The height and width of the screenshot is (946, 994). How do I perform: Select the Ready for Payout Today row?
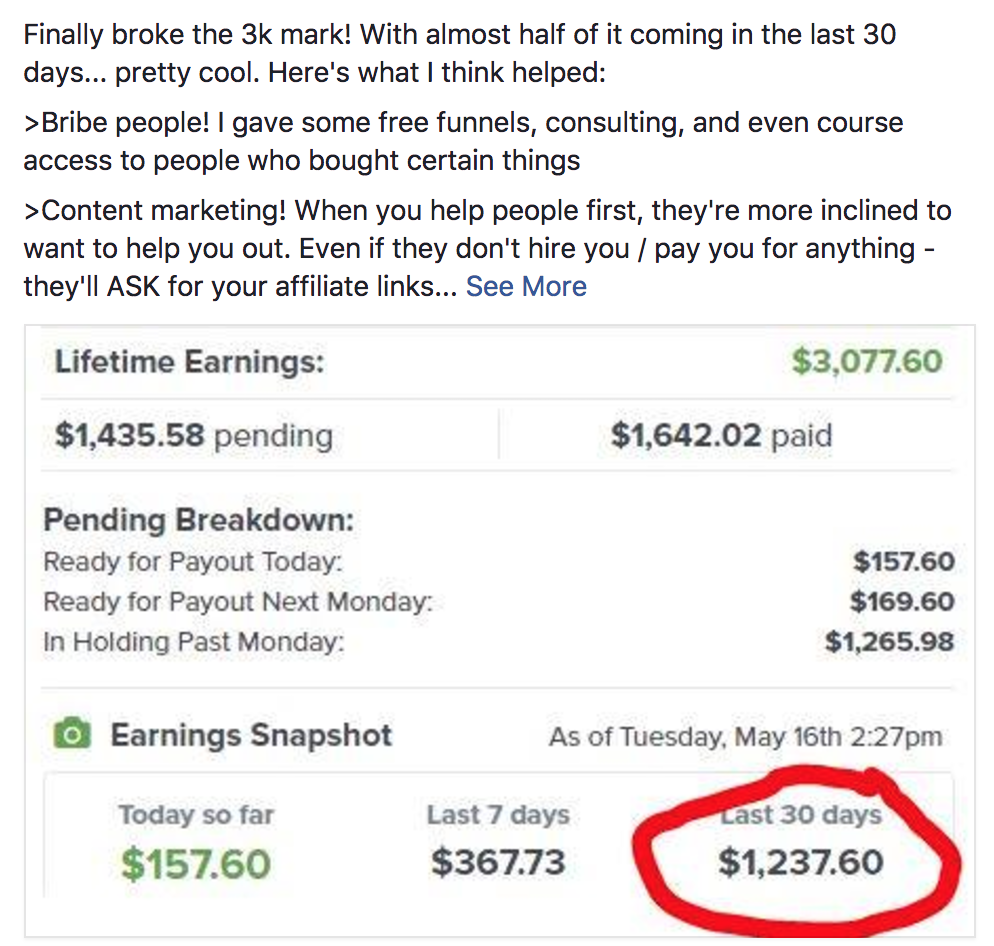(x=192, y=562)
